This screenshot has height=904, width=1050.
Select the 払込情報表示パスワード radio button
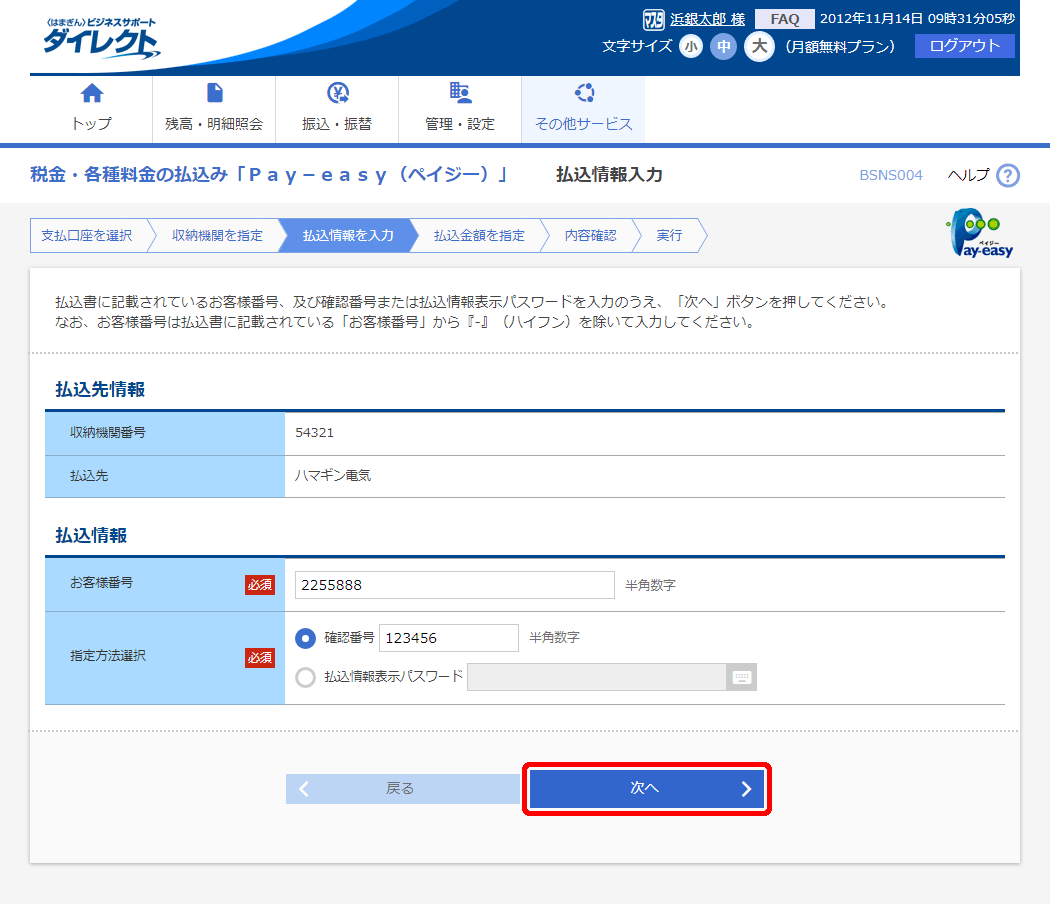306,677
